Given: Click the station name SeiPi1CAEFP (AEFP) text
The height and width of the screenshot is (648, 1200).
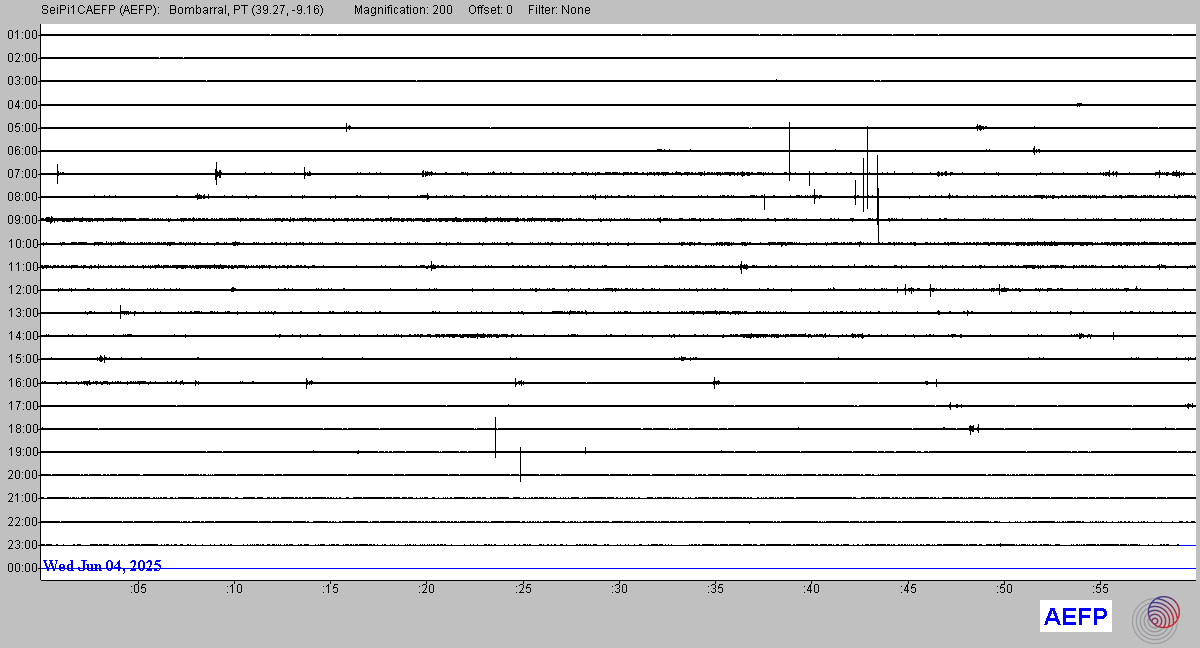Looking at the screenshot, I should pyautogui.click(x=101, y=10).
